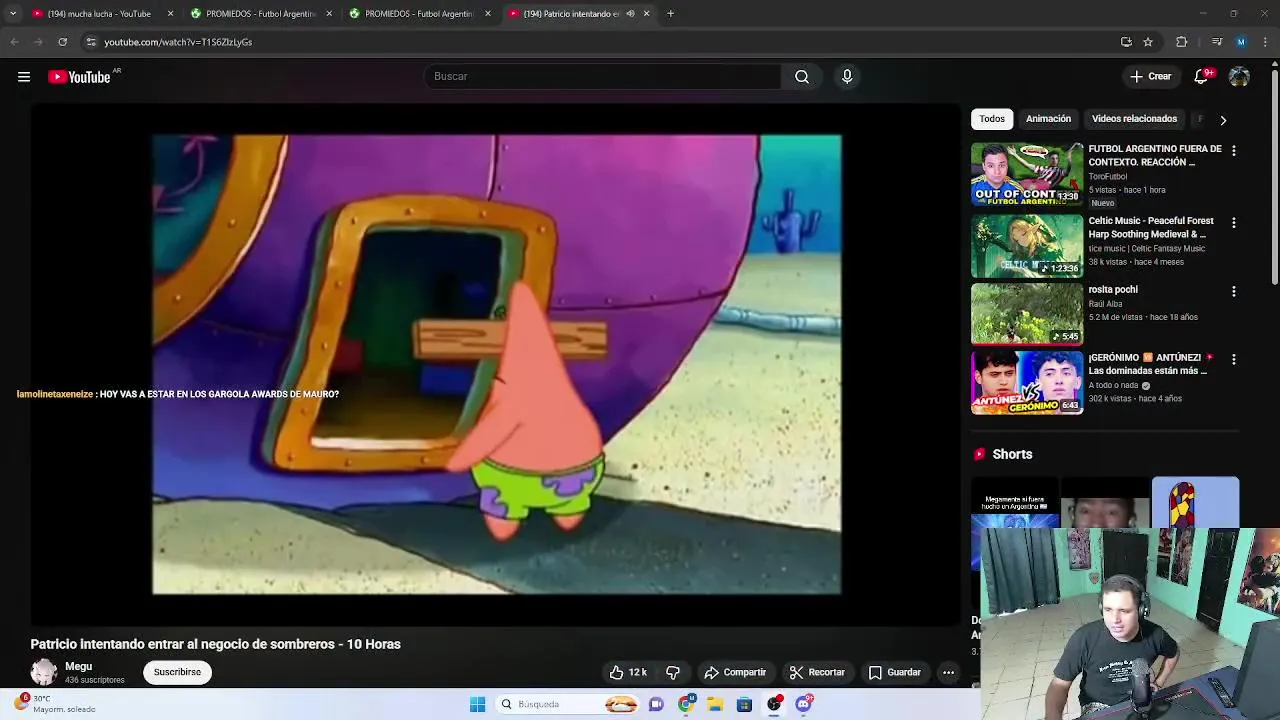This screenshot has width=1280, height=720.
Task: Click the Patrick Star video player
Action: click(496, 364)
